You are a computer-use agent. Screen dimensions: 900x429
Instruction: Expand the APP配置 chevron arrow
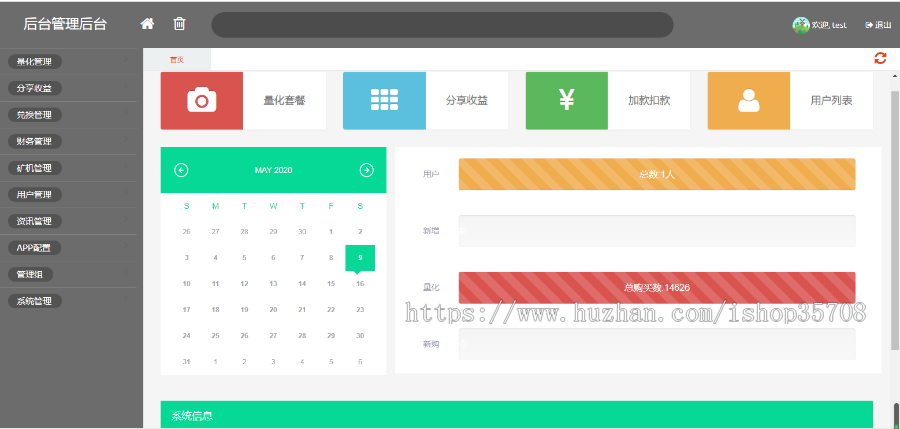click(x=126, y=246)
